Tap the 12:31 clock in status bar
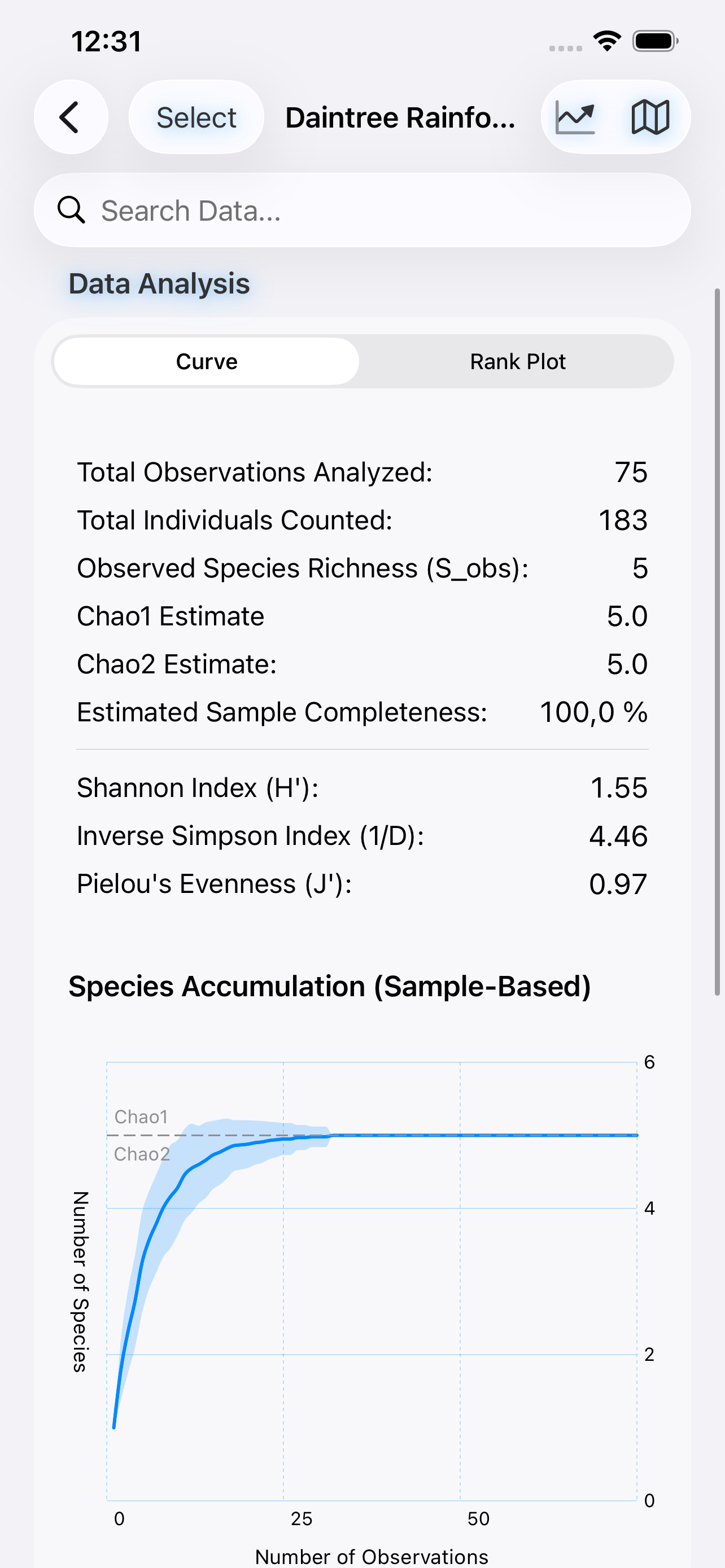 coord(107,41)
